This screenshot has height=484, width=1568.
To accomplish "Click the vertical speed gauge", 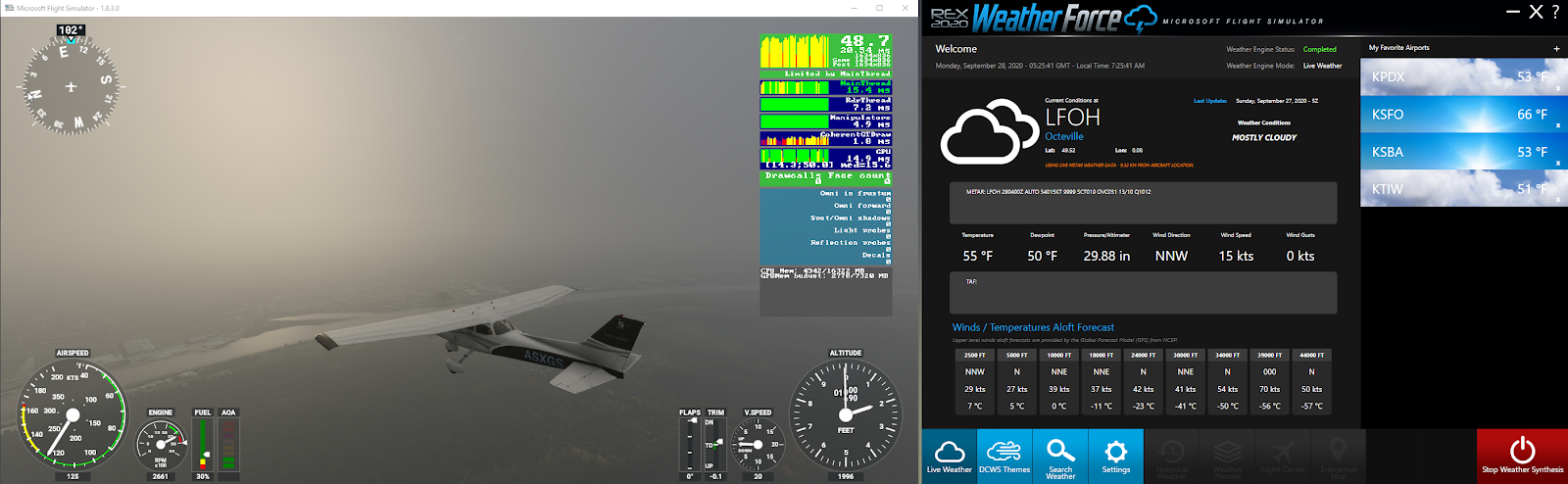I will tap(758, 445).
